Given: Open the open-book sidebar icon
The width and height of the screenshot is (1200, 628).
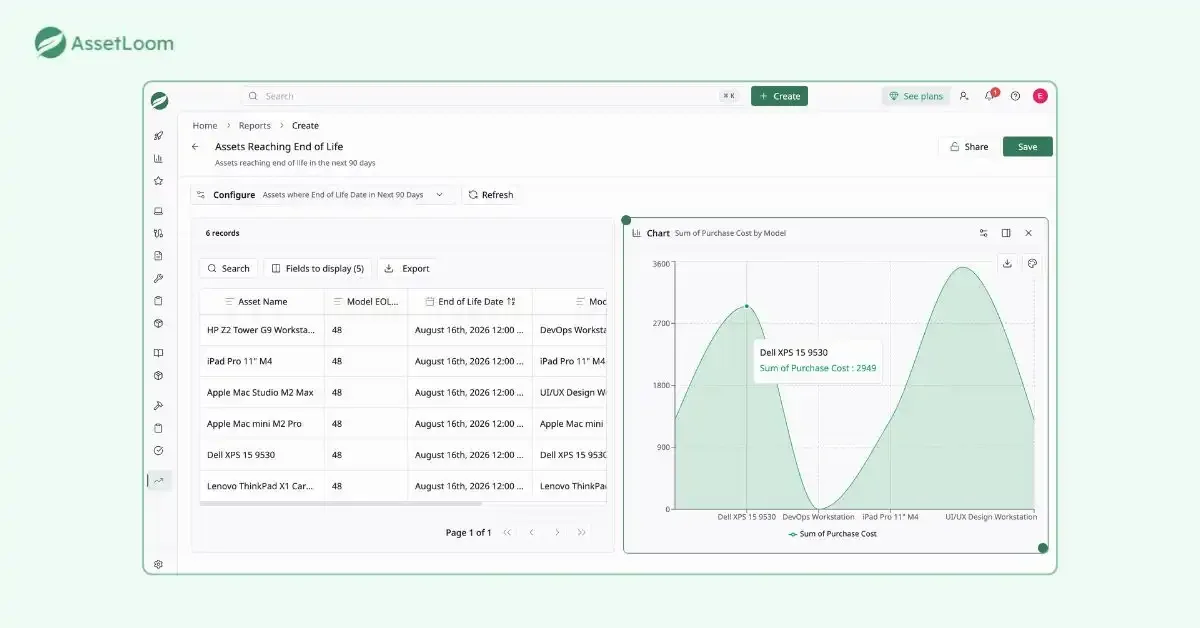Looking at the screenshot, I should 158,353.
